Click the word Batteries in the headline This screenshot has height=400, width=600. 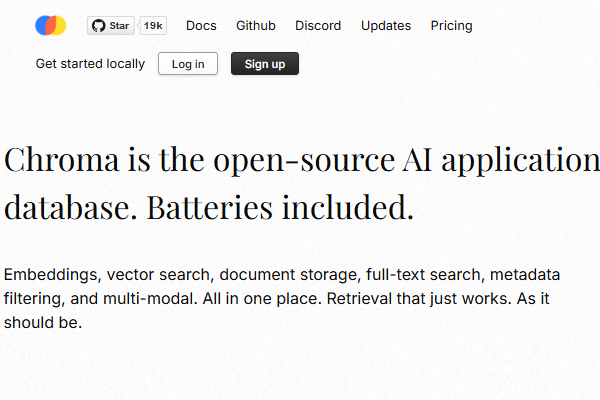[x=210, y=207]
